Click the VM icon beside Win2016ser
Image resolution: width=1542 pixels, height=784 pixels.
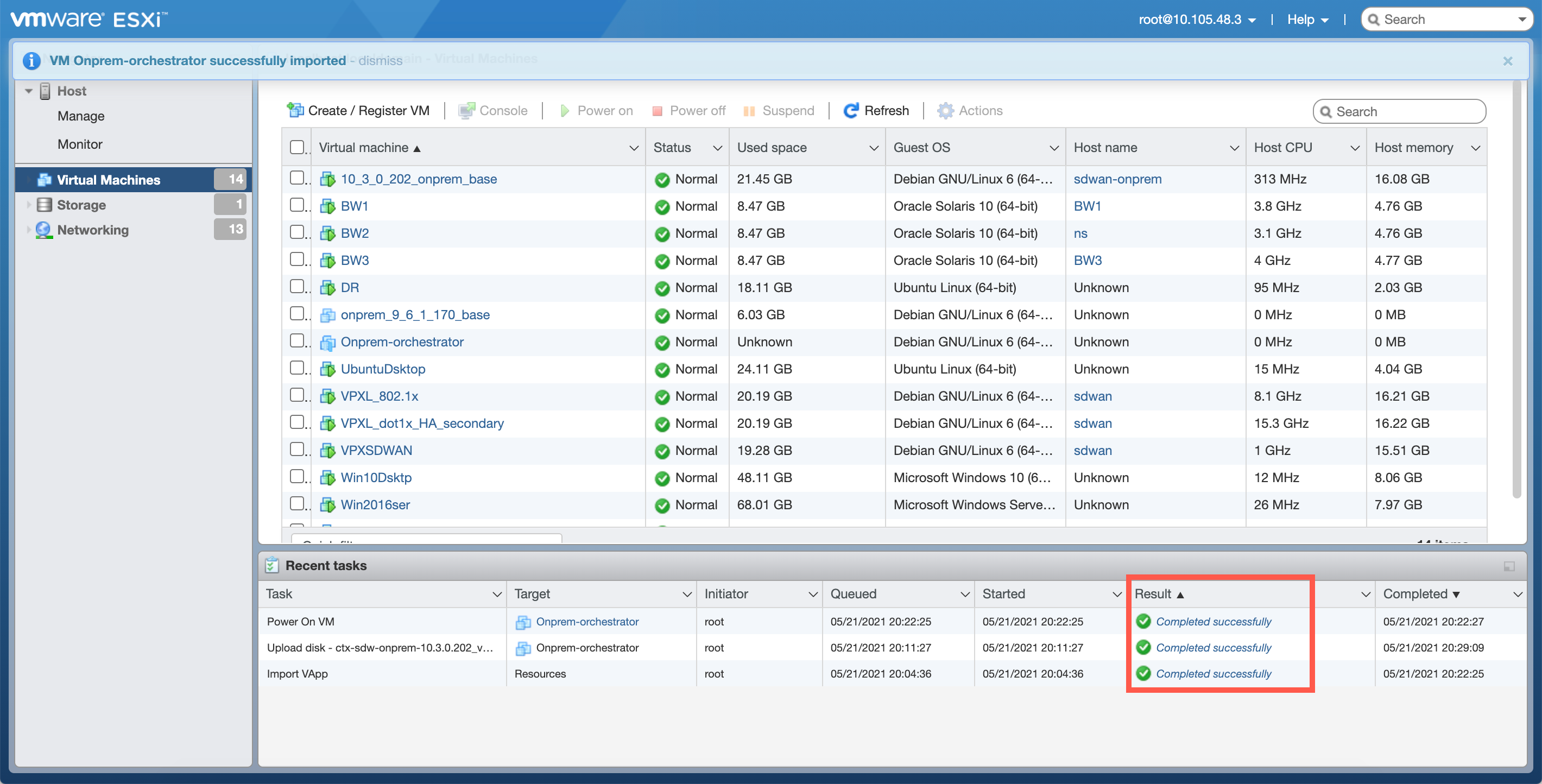327,505
